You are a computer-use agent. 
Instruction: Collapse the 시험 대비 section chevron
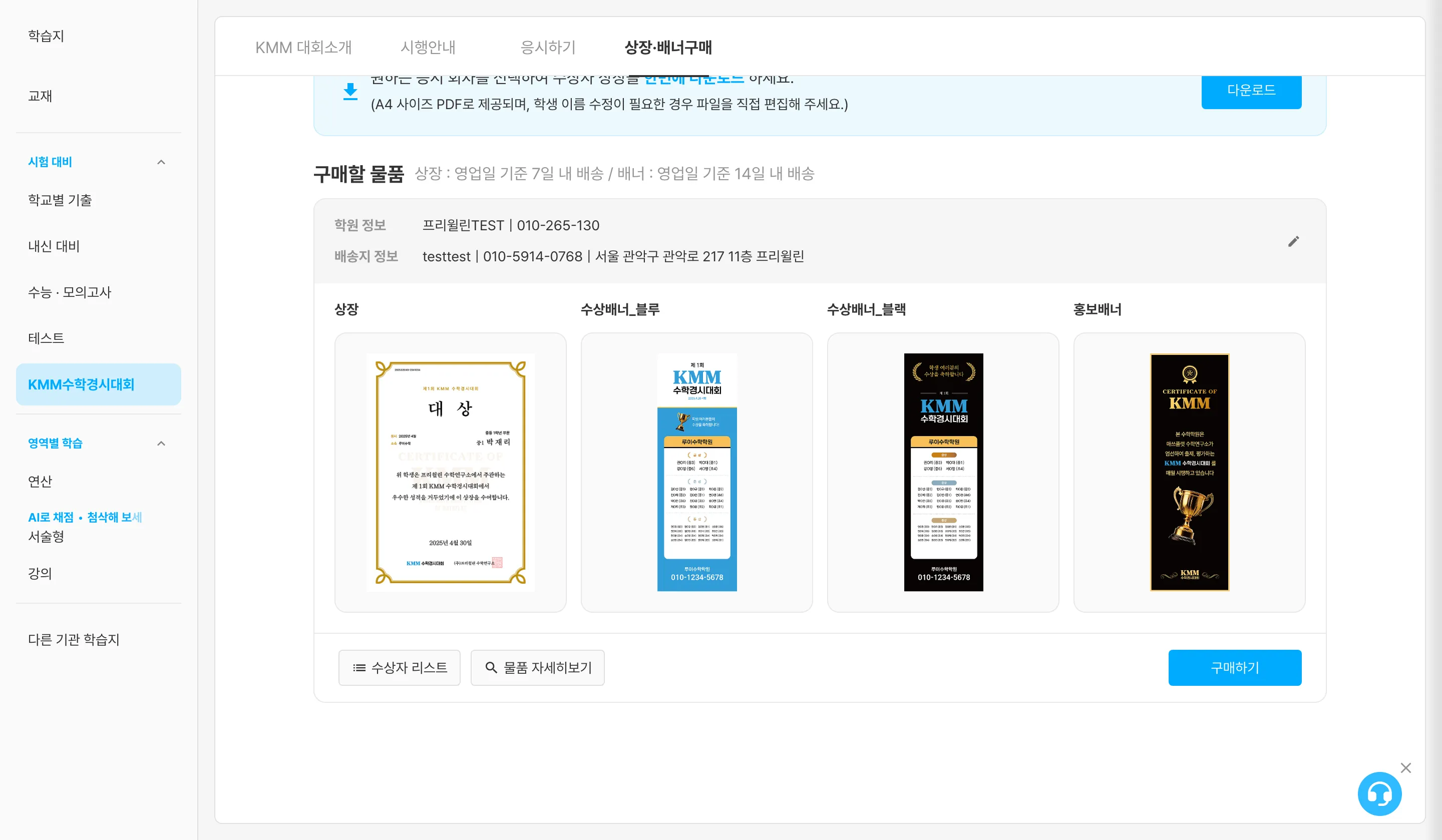click(161, 162)
